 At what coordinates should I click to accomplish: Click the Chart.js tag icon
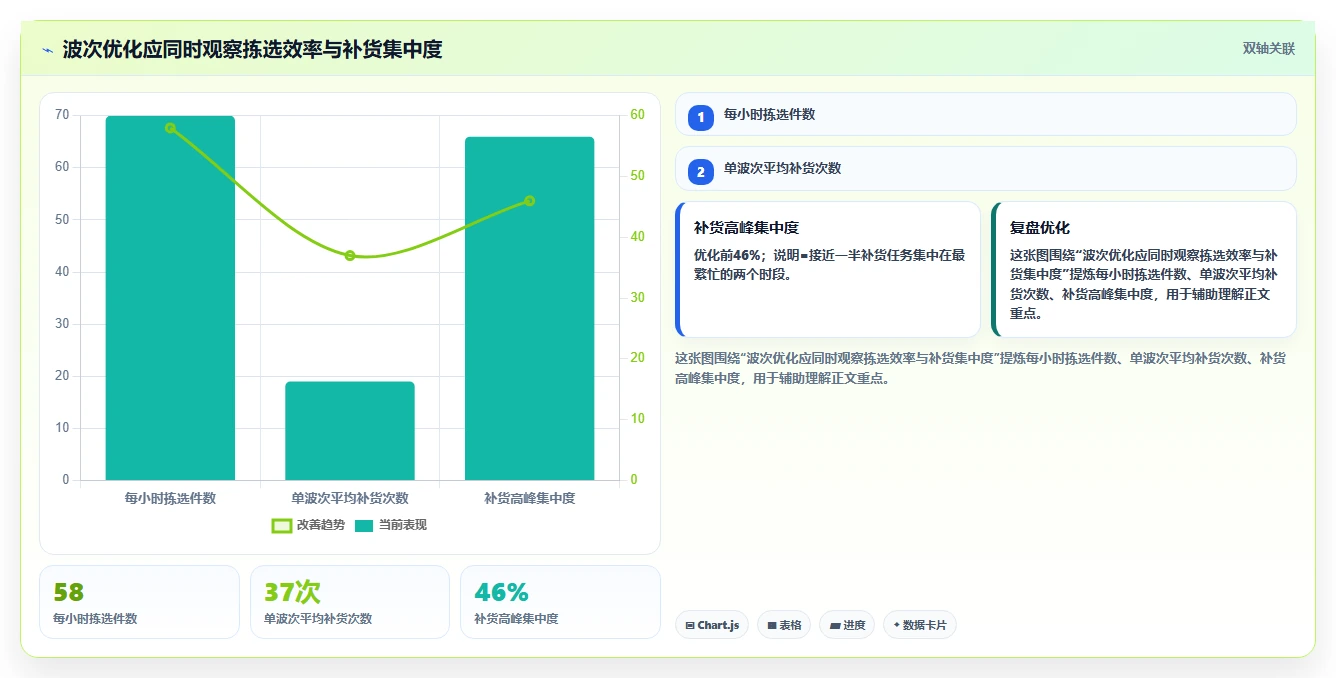pos(690,626)
